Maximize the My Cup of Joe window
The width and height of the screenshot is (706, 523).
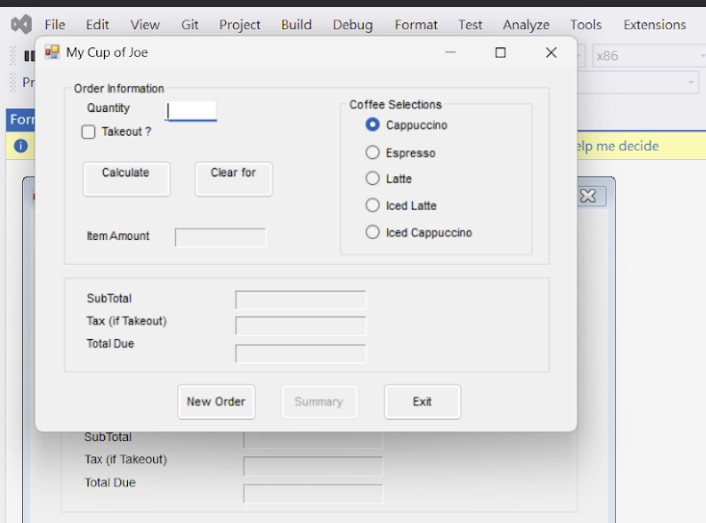[500, 53]
